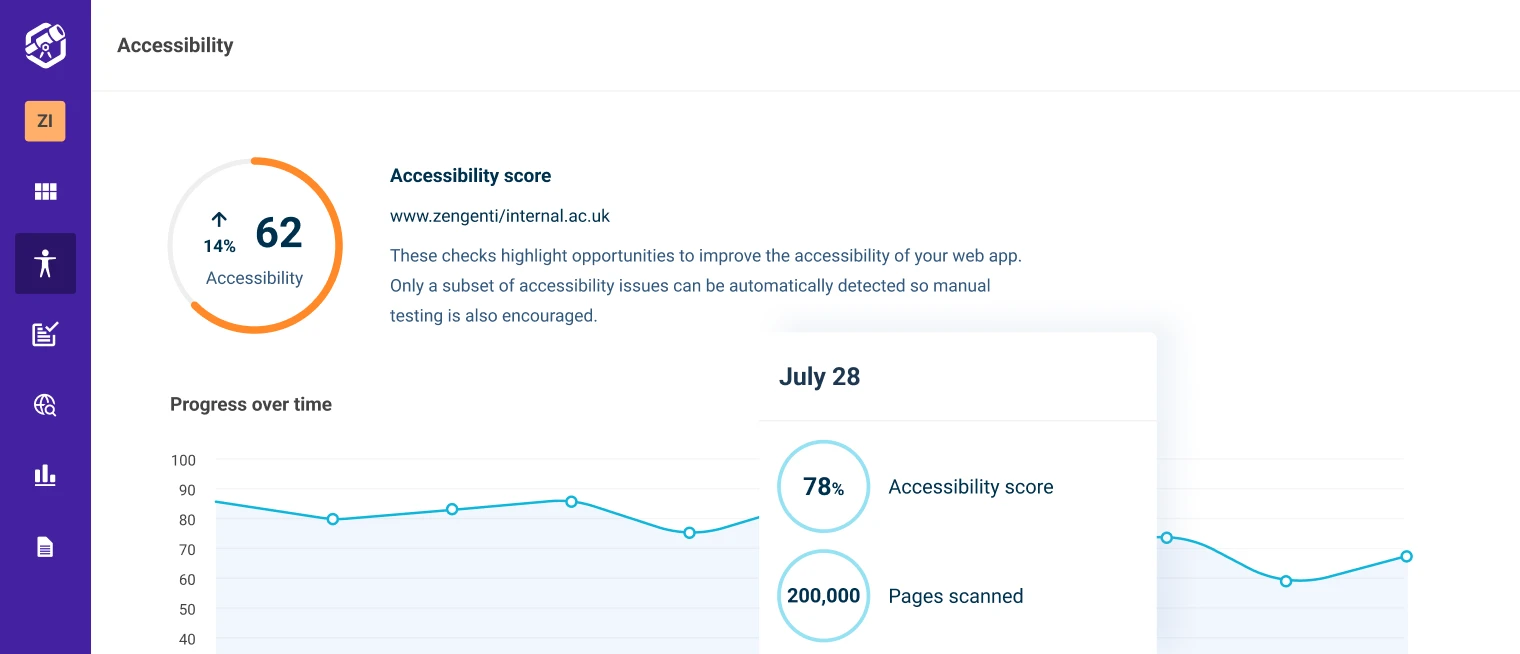The image size is (1520, 654).
Task: Open the globe search sidebar icon
Action: tap(45, 405)
